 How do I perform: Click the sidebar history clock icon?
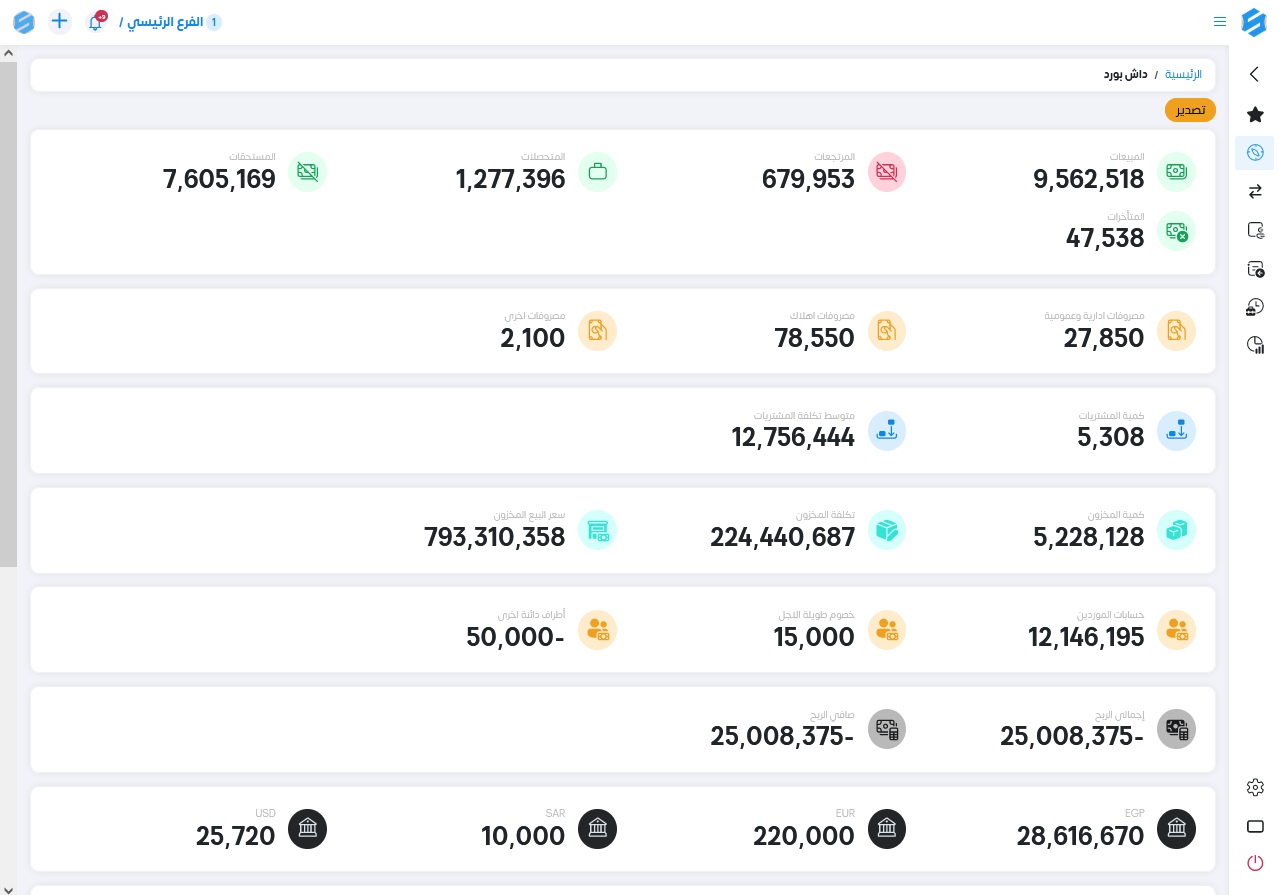click(1255, 307)
